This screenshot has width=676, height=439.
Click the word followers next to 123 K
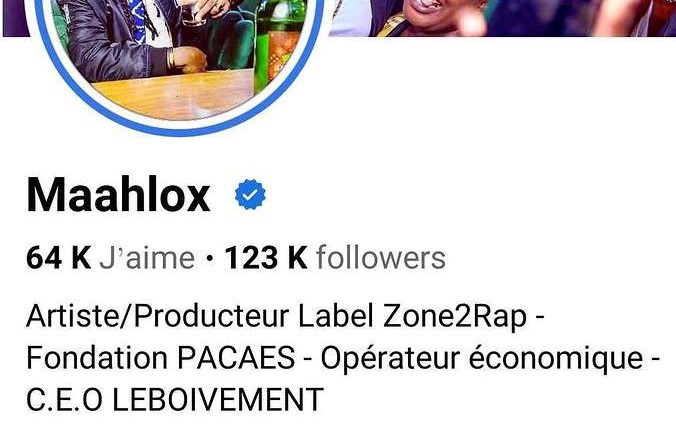[381, 258]
